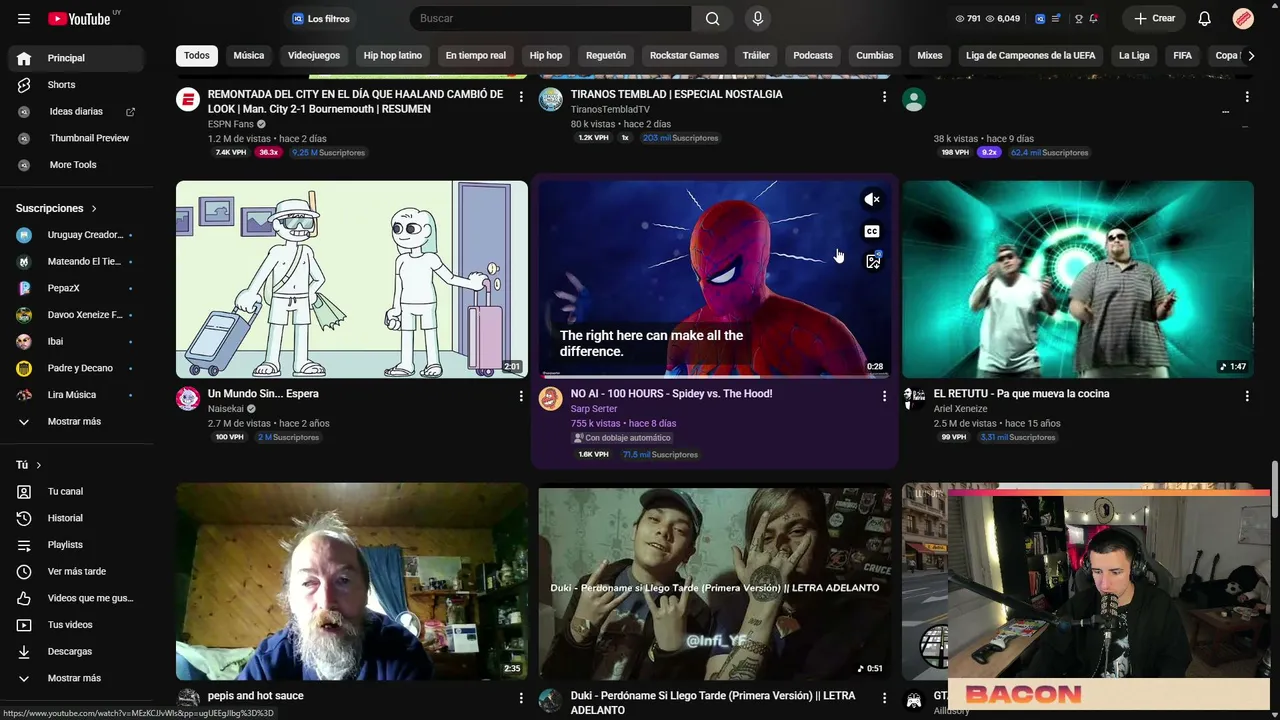This screenshot has width=1280, height=720.
Task: Select the Liga de Campeones de la UEFA chip
Action: (1031, 56)
